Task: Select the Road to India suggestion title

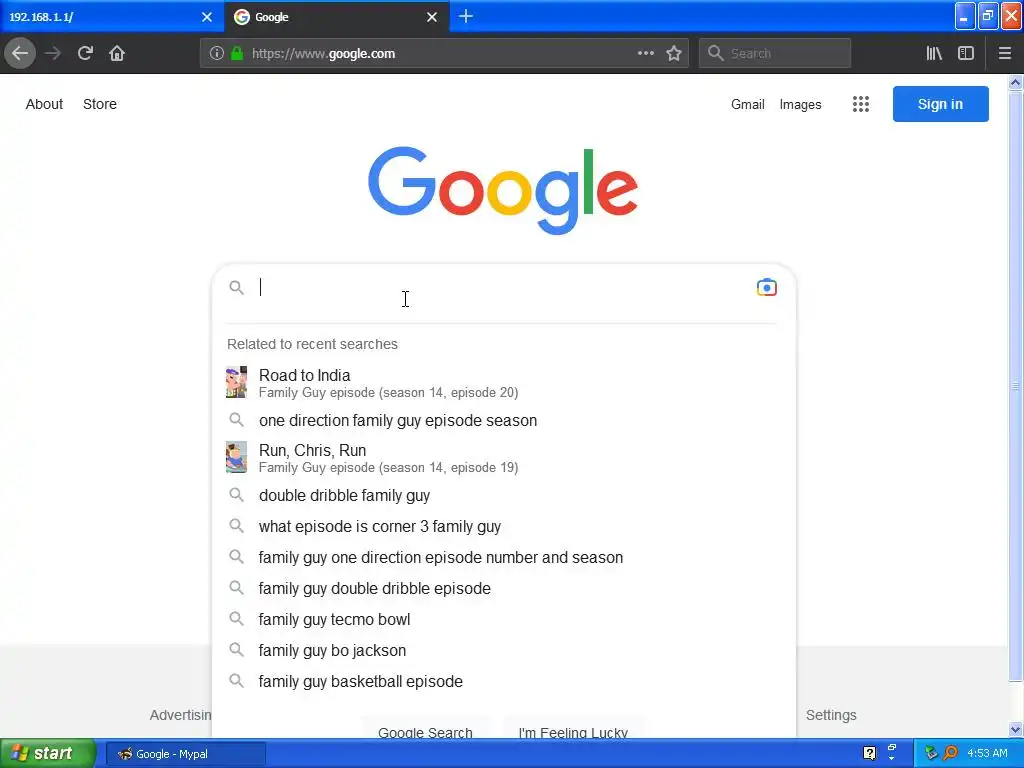Action: [x=304, y=375]
